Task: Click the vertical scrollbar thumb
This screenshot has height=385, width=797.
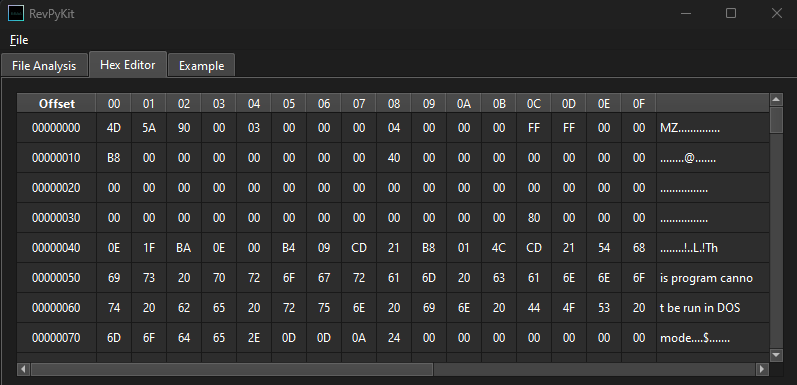Action: (x=776, y=120)
